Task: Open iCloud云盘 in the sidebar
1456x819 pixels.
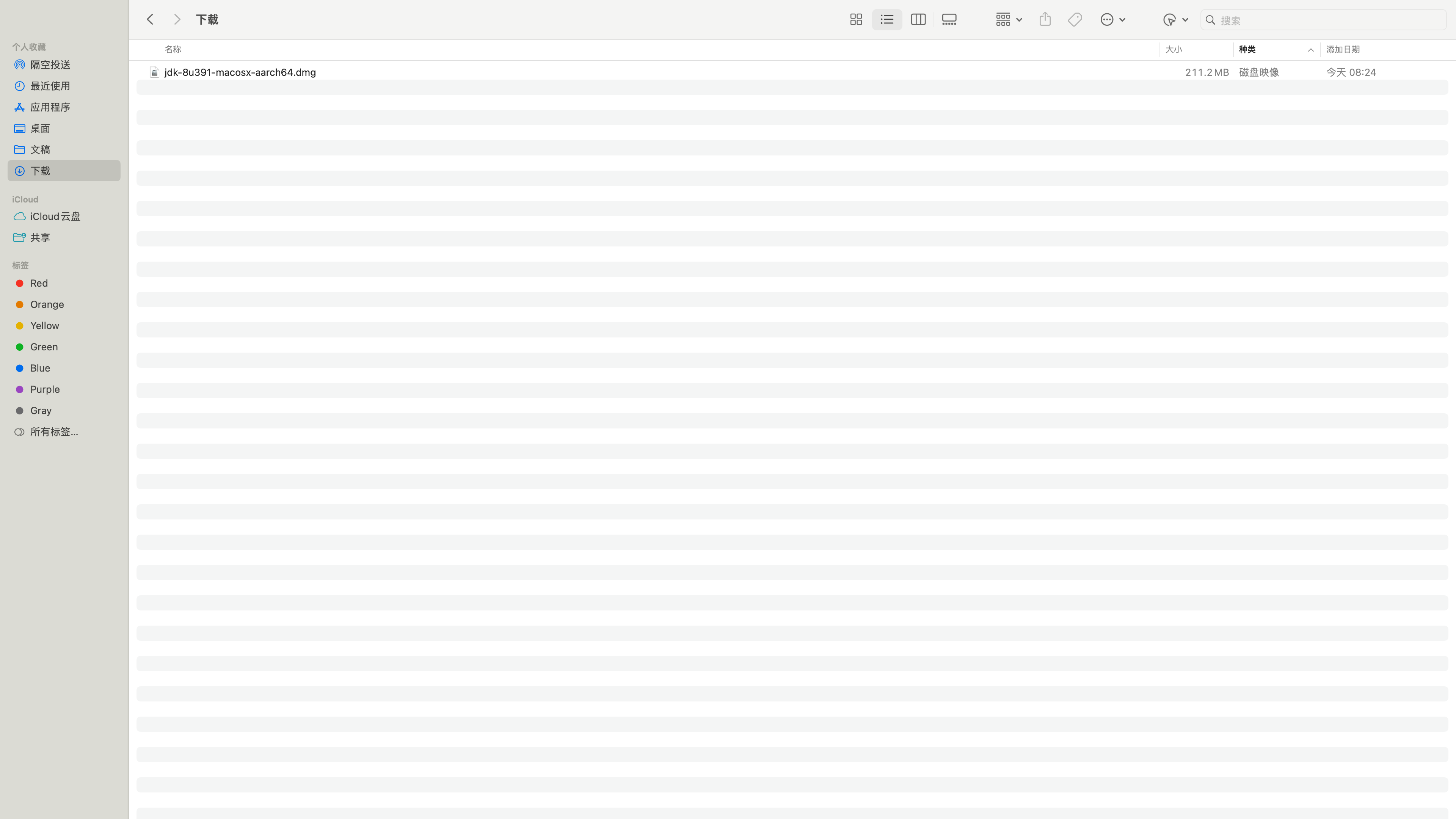Action: coord(64,217)
